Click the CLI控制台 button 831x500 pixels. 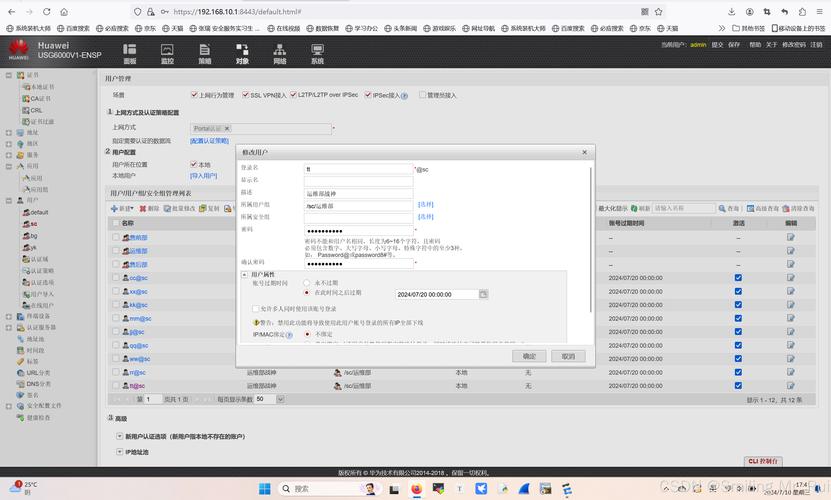[763, 461]
